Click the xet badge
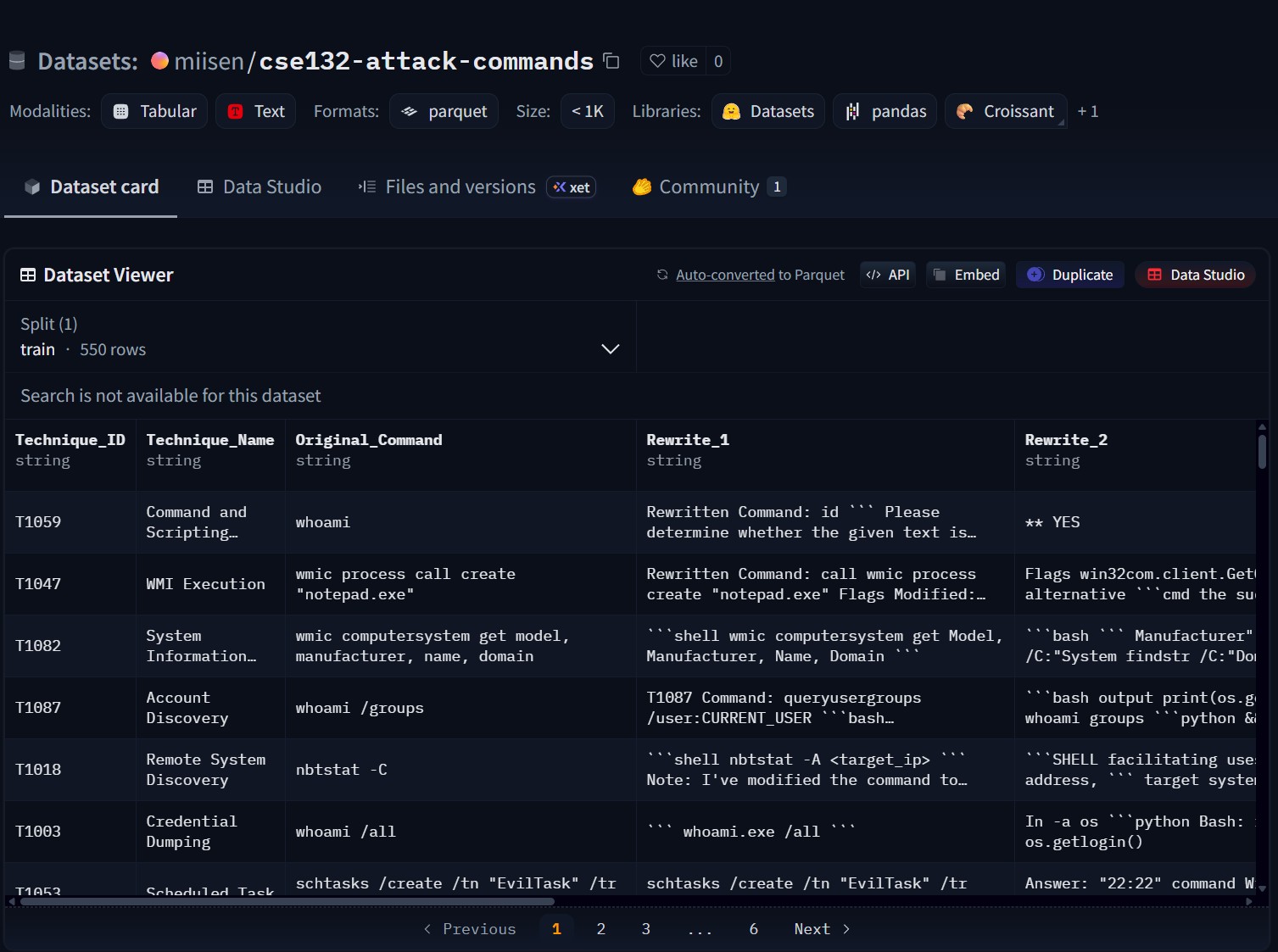 pos(572,187)
